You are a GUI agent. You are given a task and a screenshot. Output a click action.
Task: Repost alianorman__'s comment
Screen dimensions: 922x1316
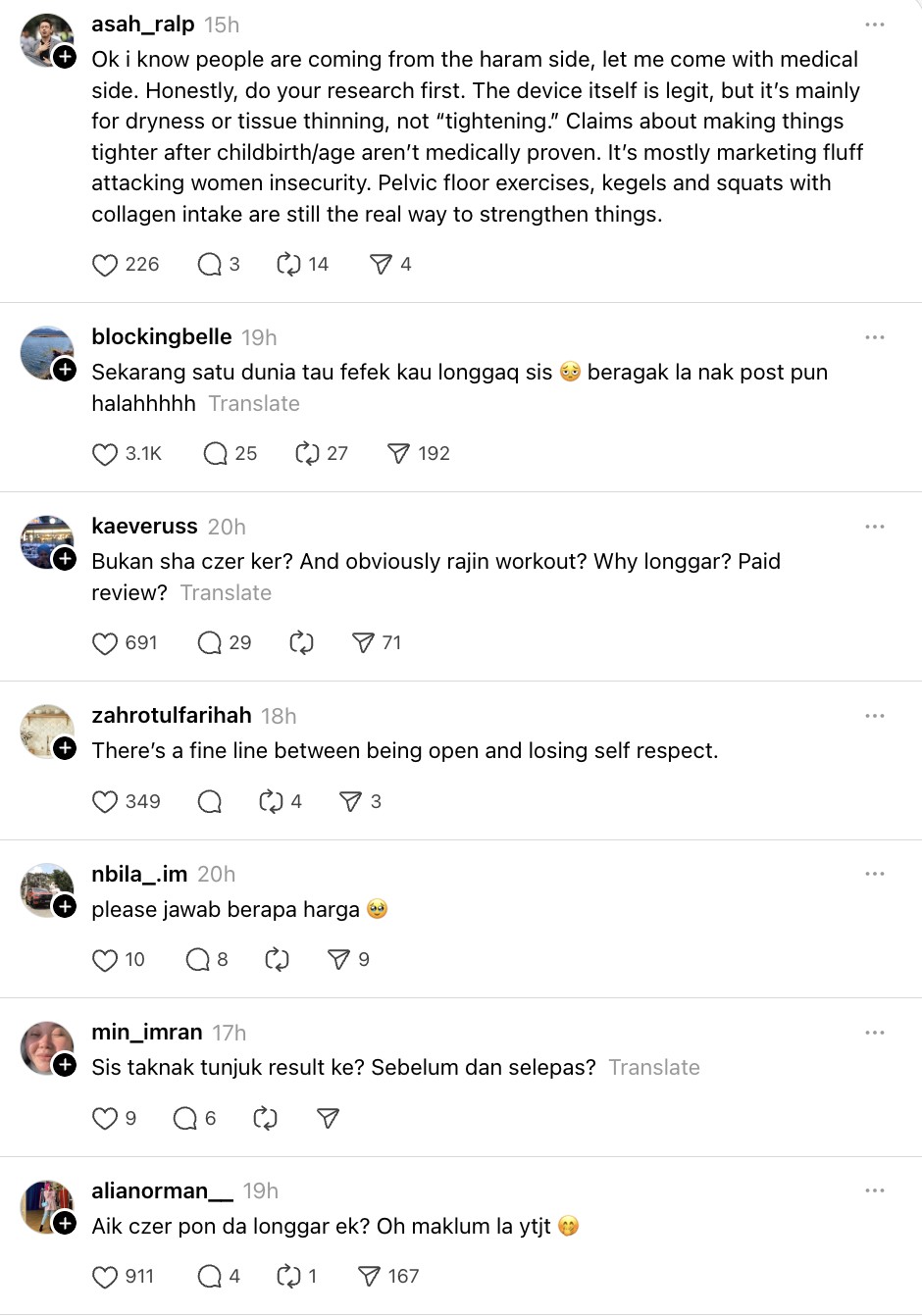[x=288, y=1277]
